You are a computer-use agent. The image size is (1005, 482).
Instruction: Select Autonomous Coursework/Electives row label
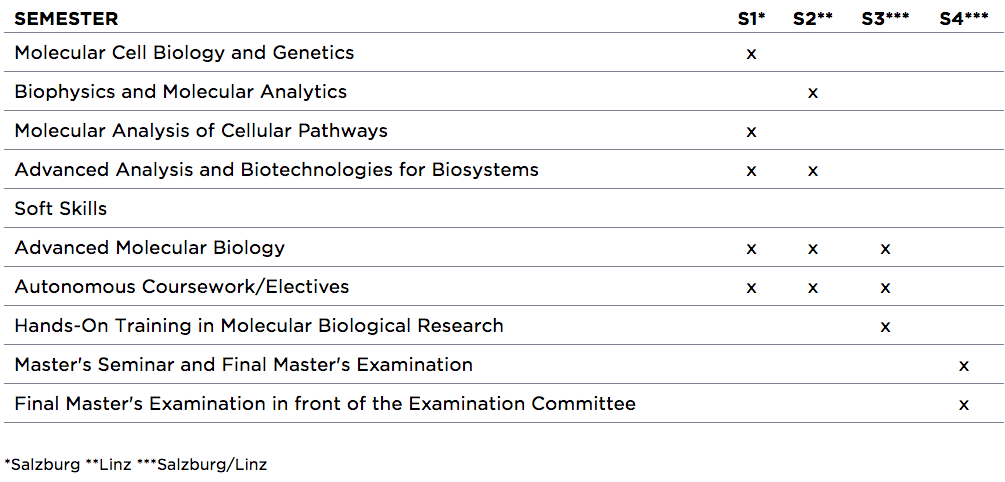click(181, 287)
